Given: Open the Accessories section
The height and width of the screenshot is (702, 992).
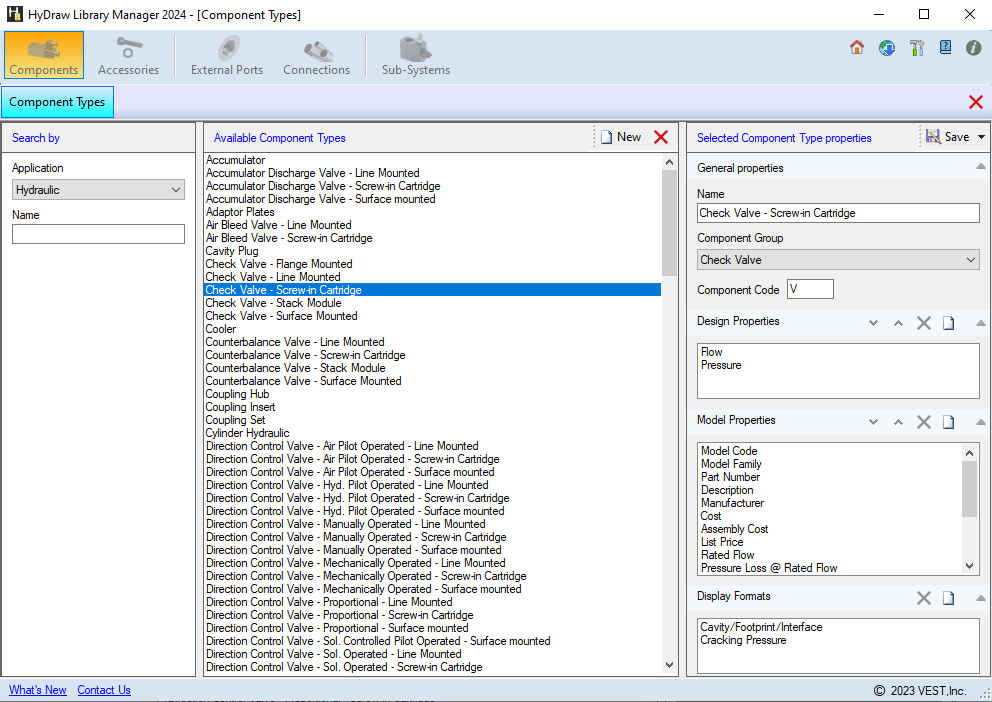Looking at the screenshot, I should [128, 55].
